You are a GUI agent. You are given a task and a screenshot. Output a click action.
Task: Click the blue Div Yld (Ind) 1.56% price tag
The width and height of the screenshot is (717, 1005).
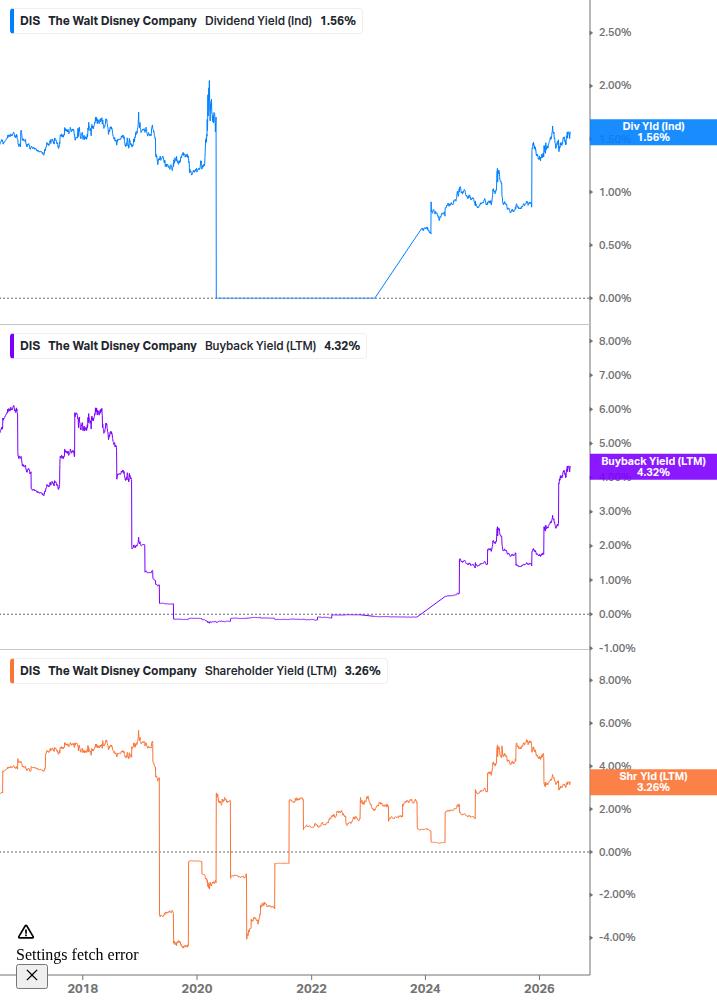(653, 132)
